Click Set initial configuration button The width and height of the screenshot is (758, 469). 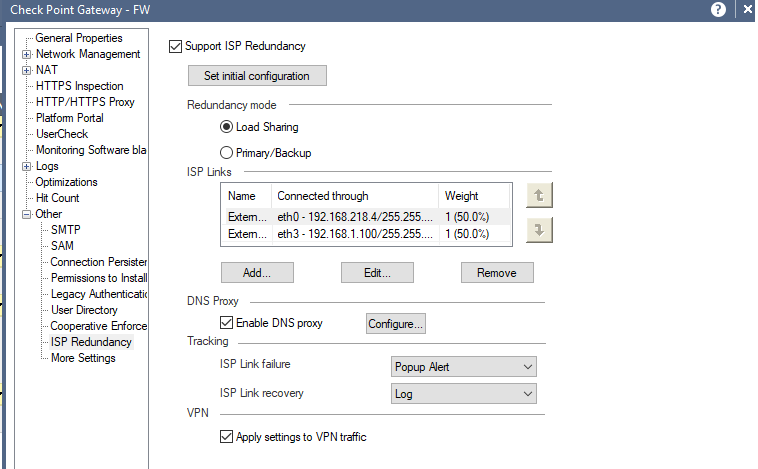click(x=257, y=76)
